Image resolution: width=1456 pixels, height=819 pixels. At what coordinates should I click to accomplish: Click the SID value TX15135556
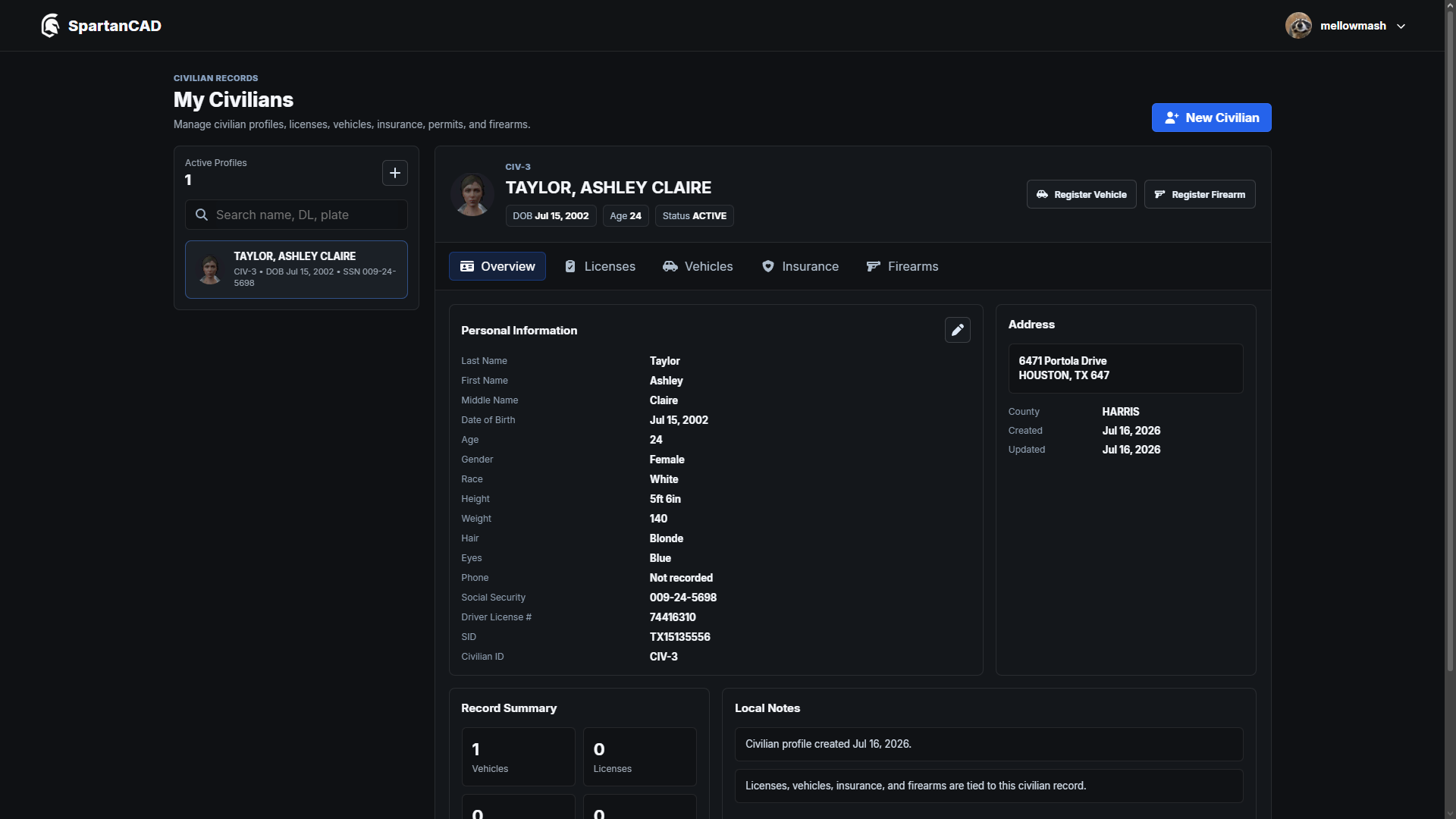point(680,637)
